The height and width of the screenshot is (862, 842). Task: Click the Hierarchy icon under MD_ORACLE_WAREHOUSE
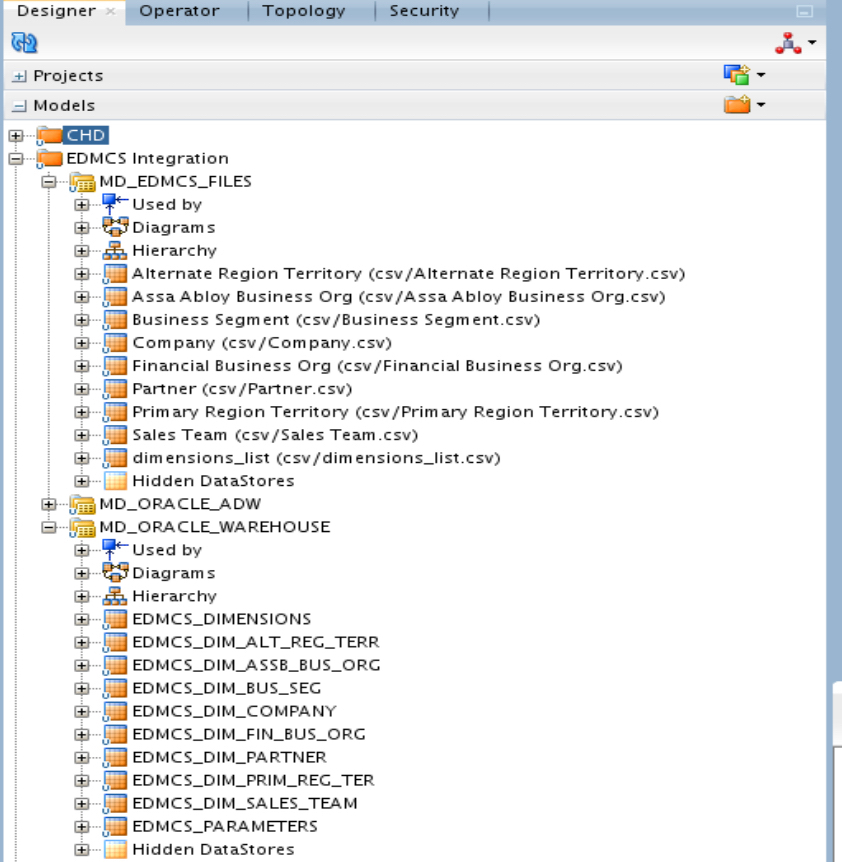(x=114, y=595)
